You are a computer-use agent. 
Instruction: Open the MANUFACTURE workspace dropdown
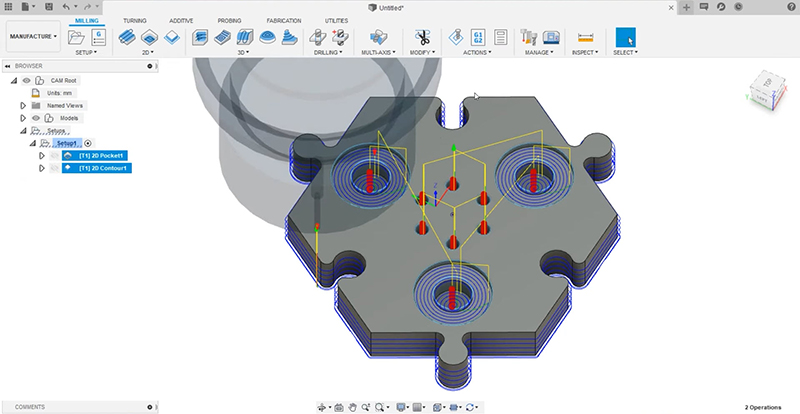[33, 37]
